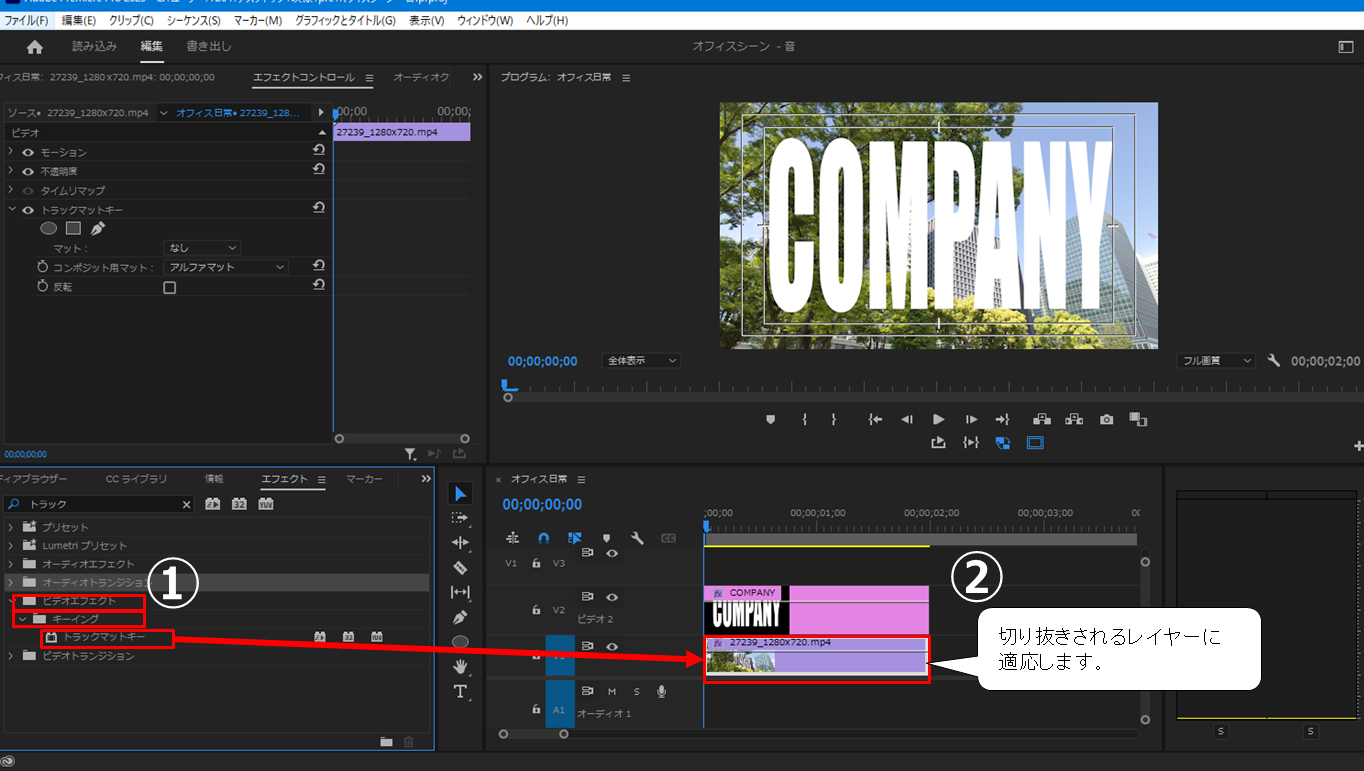The width and height of the screenshot is (1364, 771).
Task: Click the Home icon
Action: click(35, 47)
